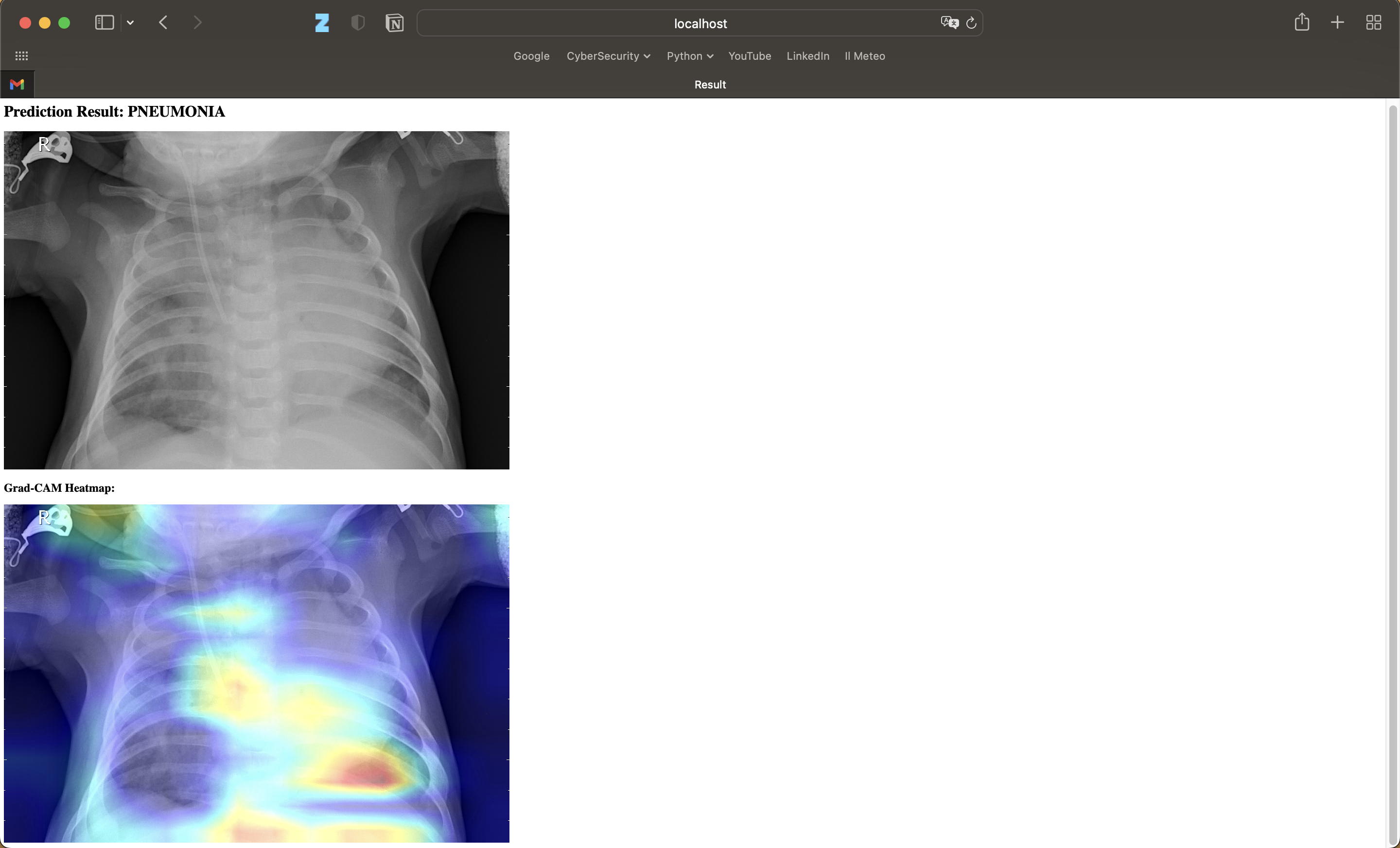The width and height of the screenshot is (1400, 848).
Task: Expand the Python dropdown menu
Action: coord(690,56)
